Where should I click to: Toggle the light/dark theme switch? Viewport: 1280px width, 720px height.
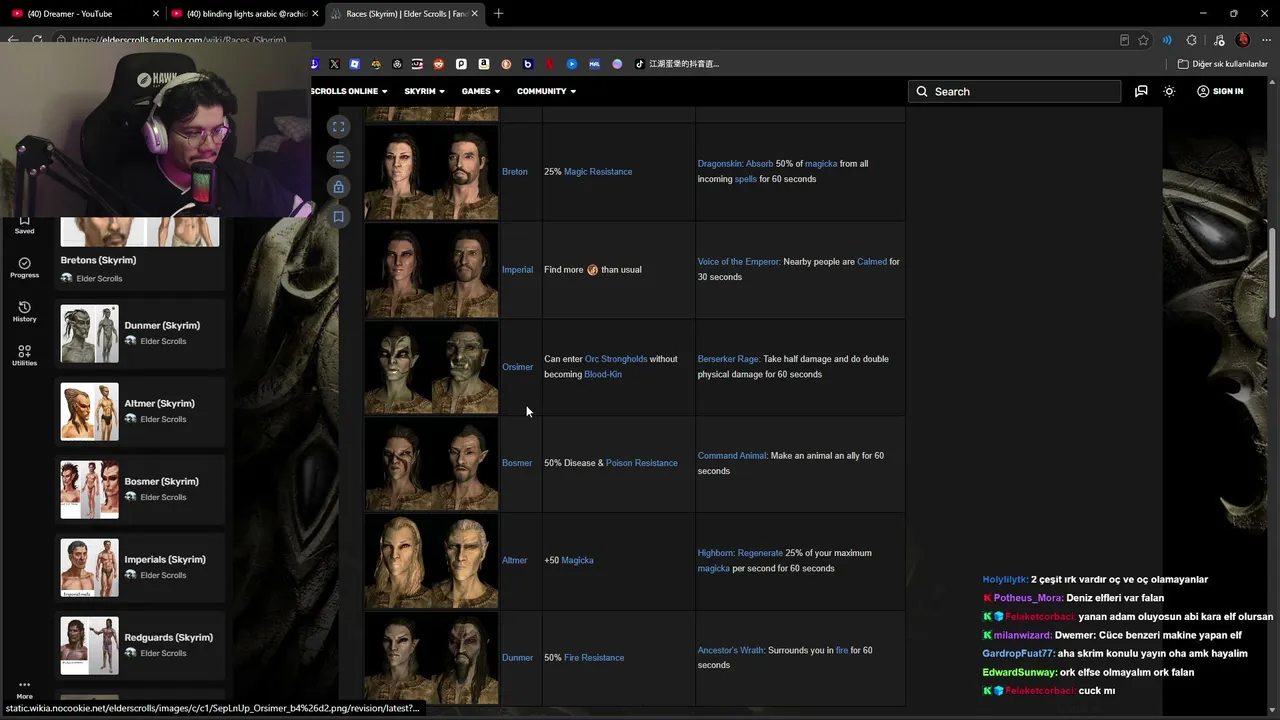coord(1169,91)
